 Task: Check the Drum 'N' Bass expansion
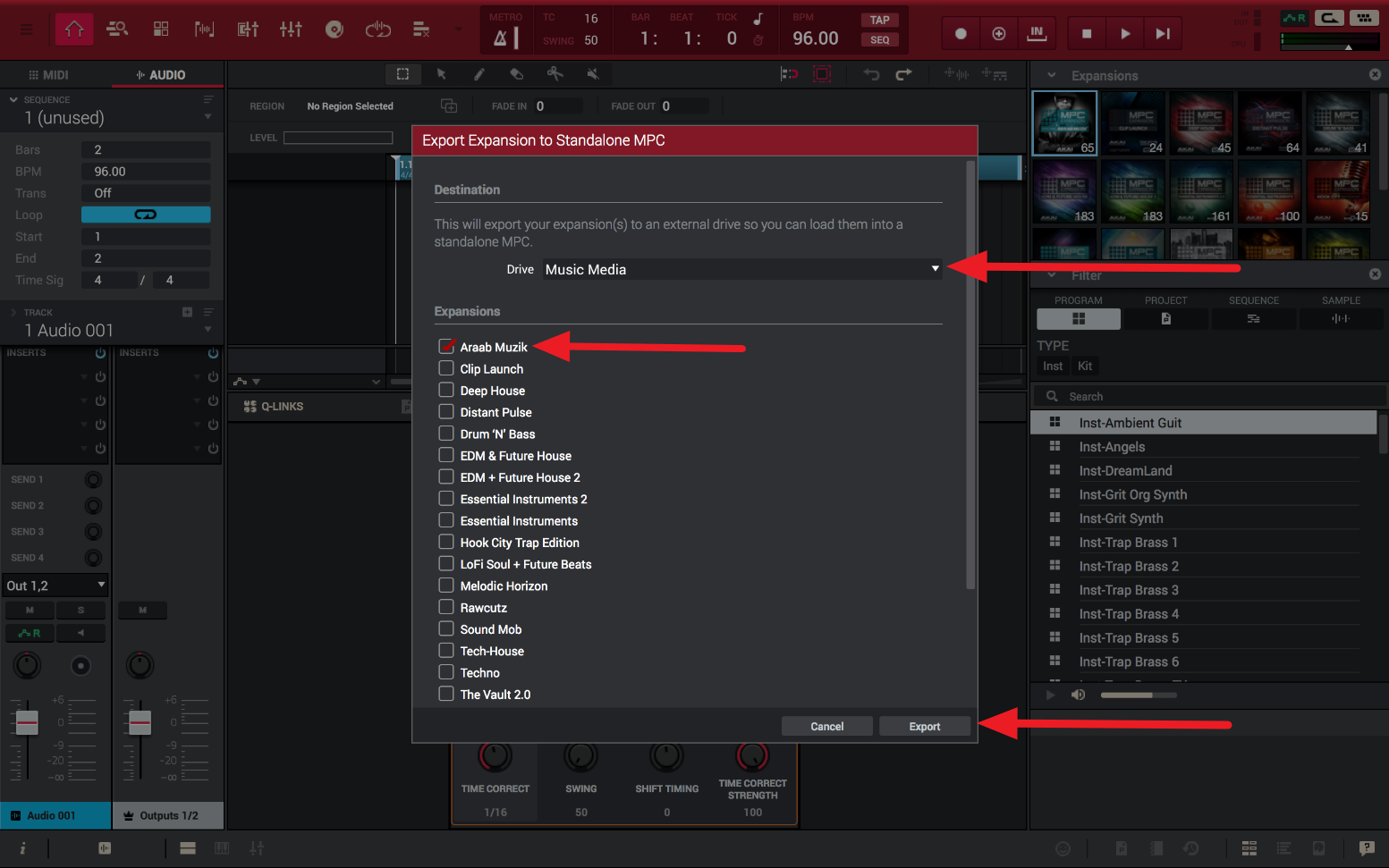click(x=446, y=434)
